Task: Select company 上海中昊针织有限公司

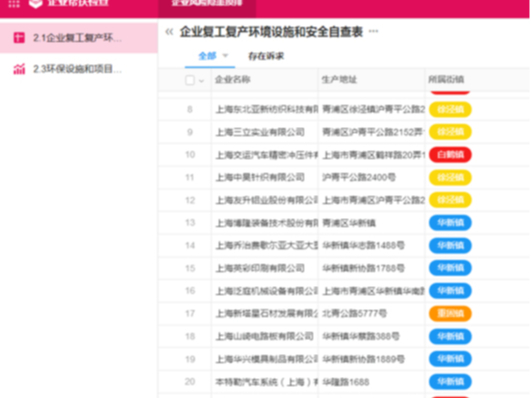Action: tap(260, 177)
